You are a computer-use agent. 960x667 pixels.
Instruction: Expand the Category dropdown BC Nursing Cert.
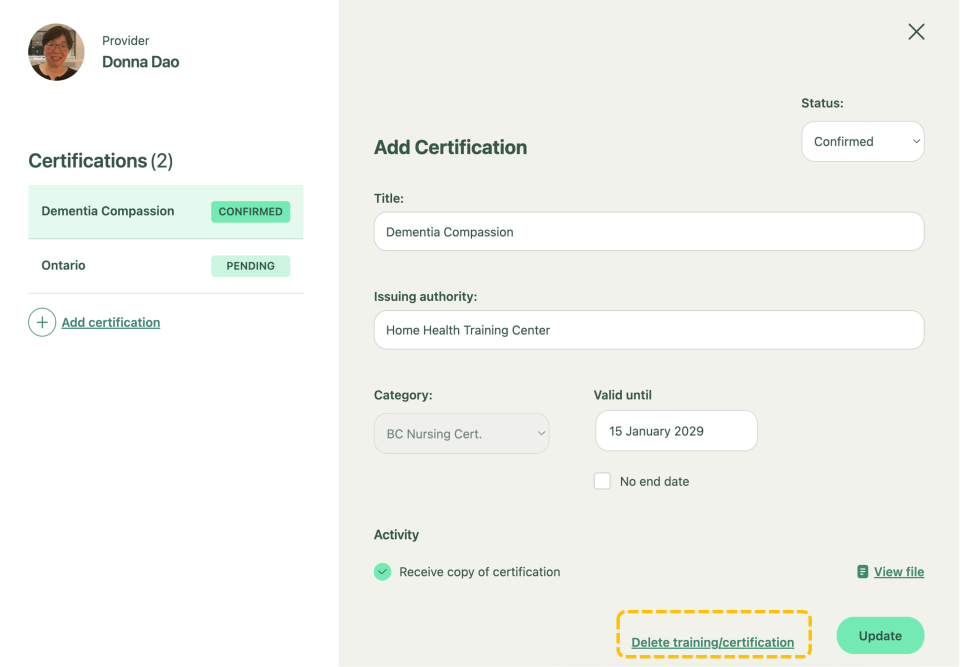461,434
